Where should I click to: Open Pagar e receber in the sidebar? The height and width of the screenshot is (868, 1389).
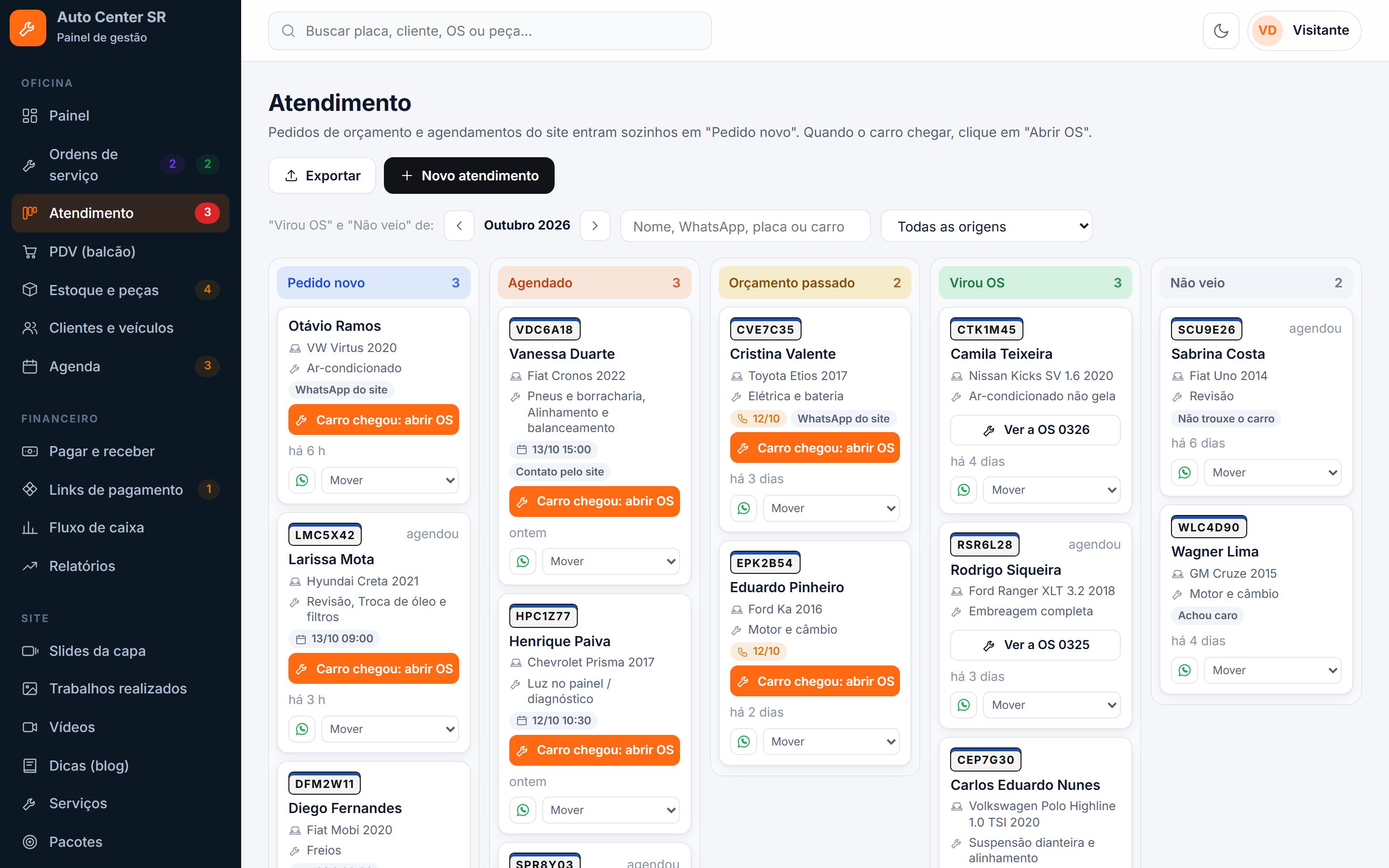[x=121, y=451]
